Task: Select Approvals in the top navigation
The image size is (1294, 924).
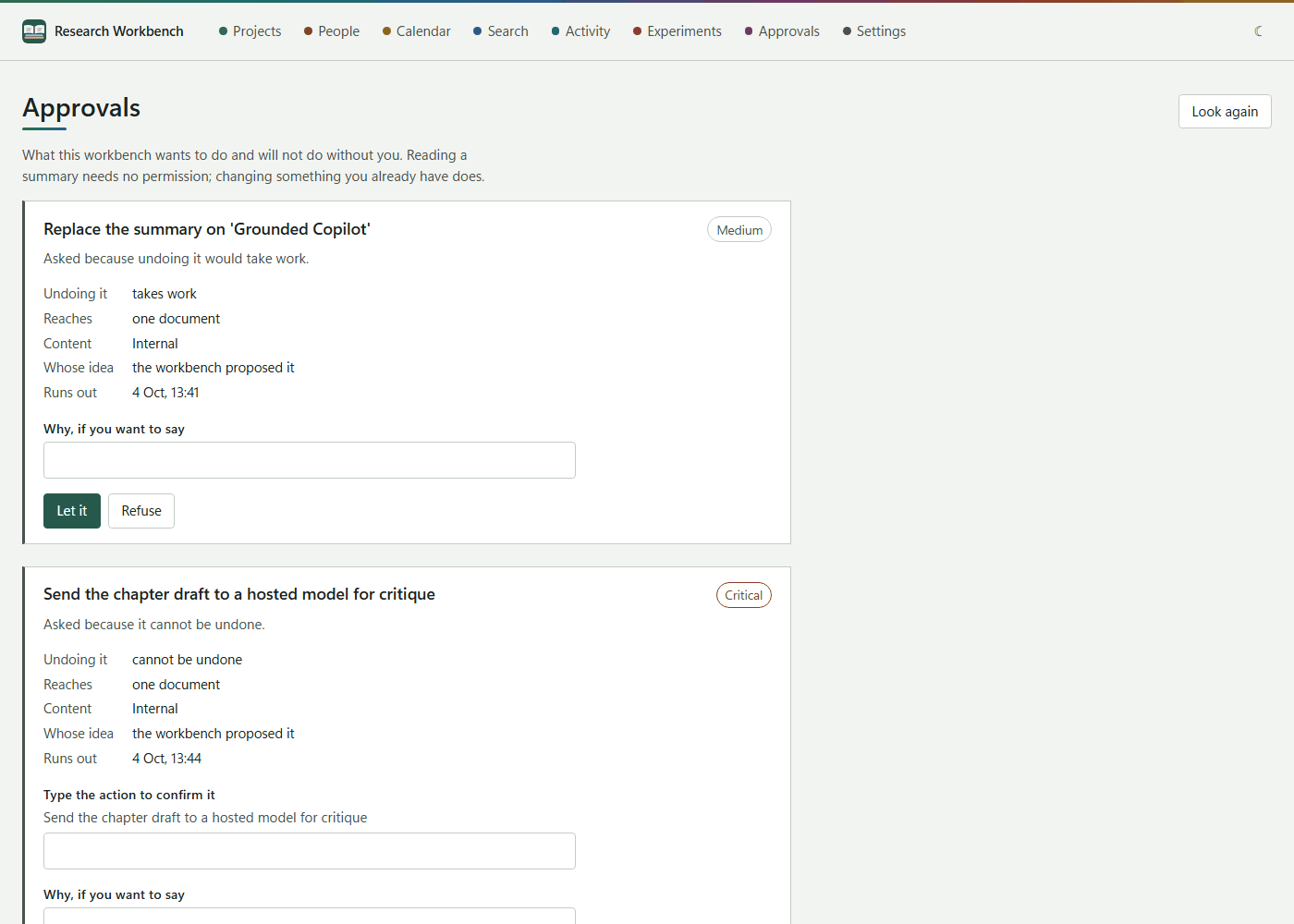Action: point(782,31)
